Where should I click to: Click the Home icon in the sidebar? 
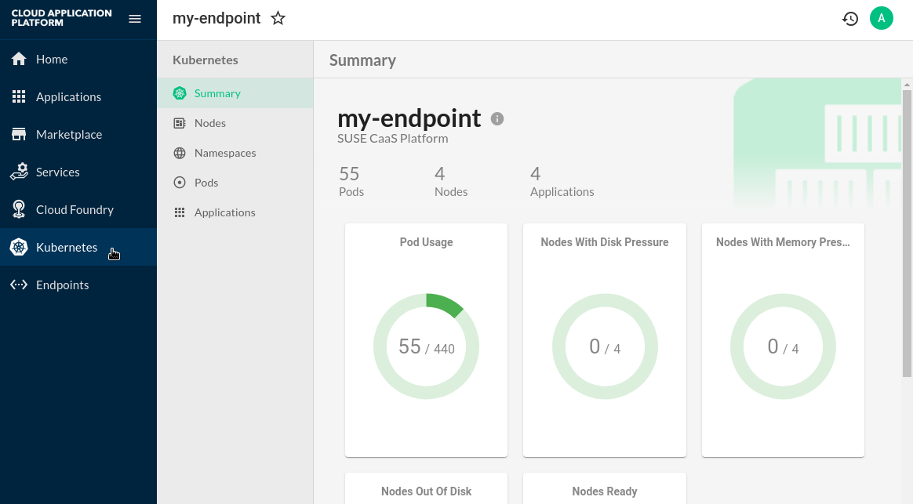pyautogui.click(x=18, y=59)
